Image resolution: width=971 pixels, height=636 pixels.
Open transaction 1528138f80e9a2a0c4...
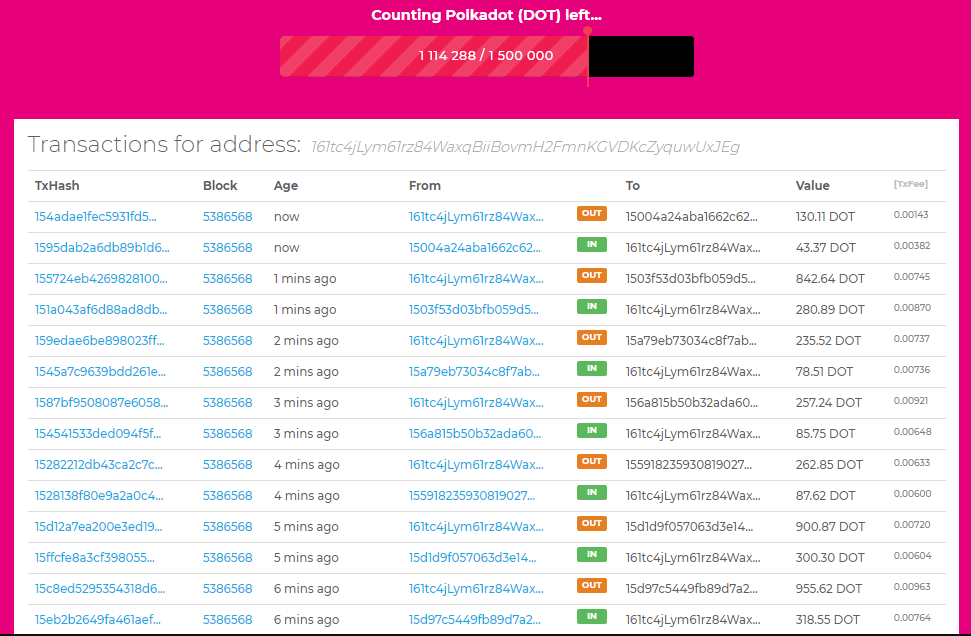[99, 495]
